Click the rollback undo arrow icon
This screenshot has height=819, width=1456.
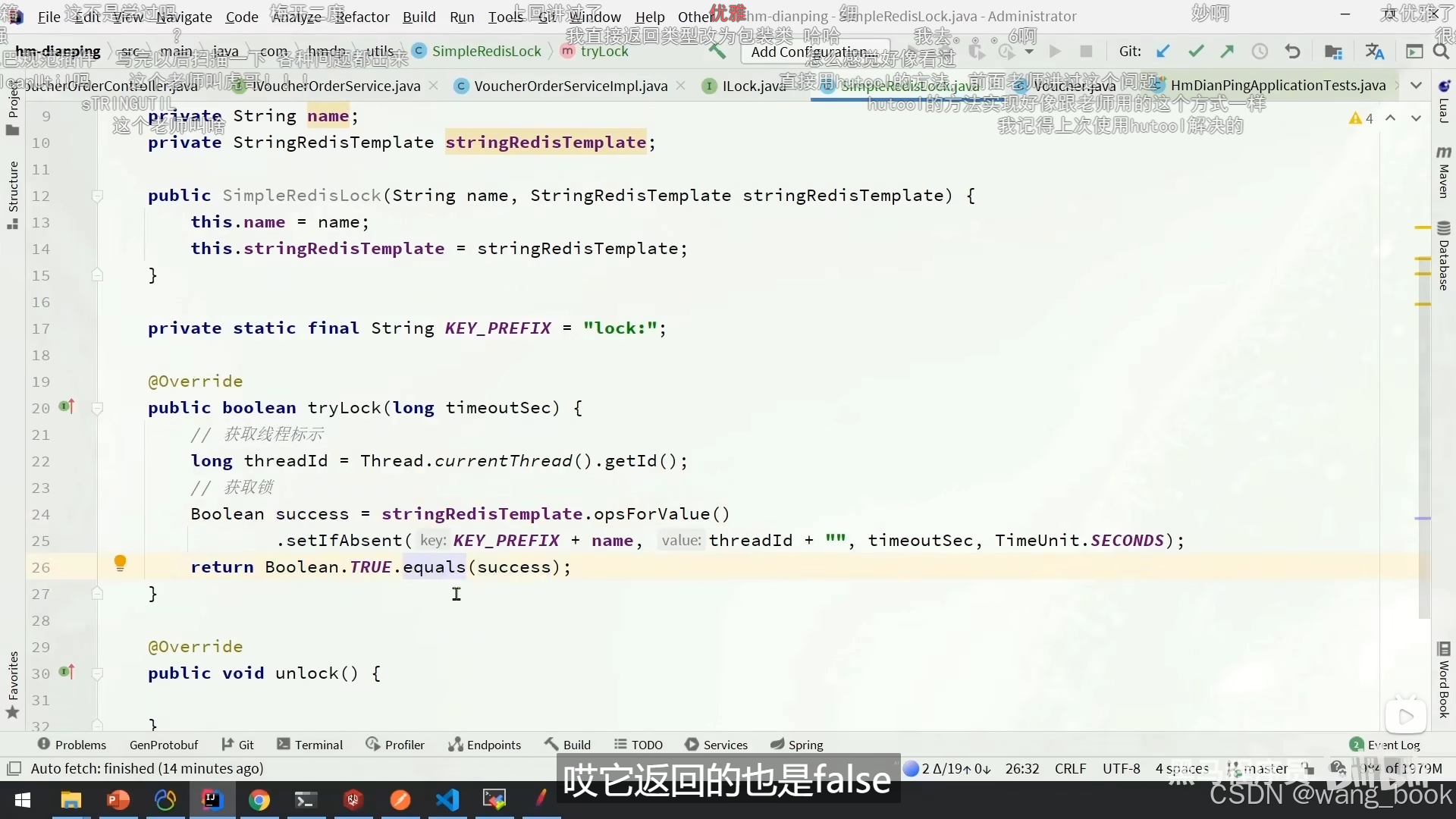(x=1293, y=52)
